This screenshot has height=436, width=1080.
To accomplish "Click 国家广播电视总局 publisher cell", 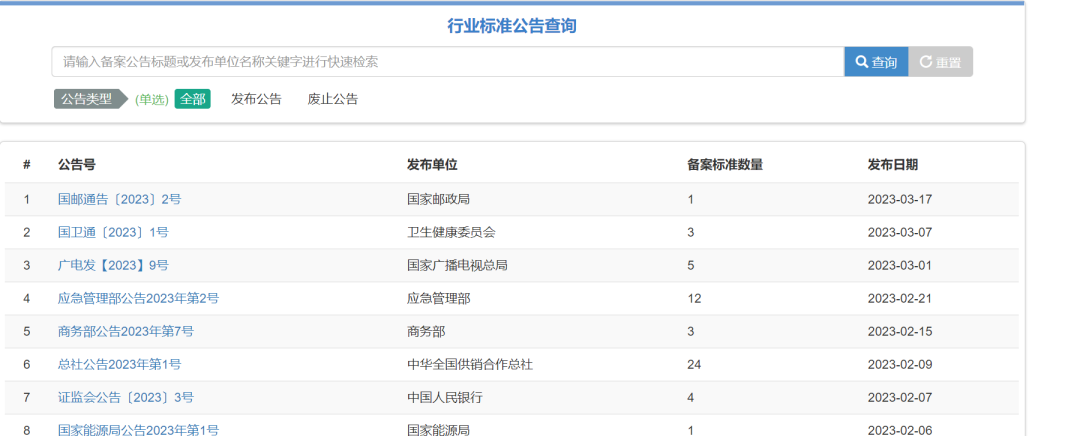I will tap(457, 265).
